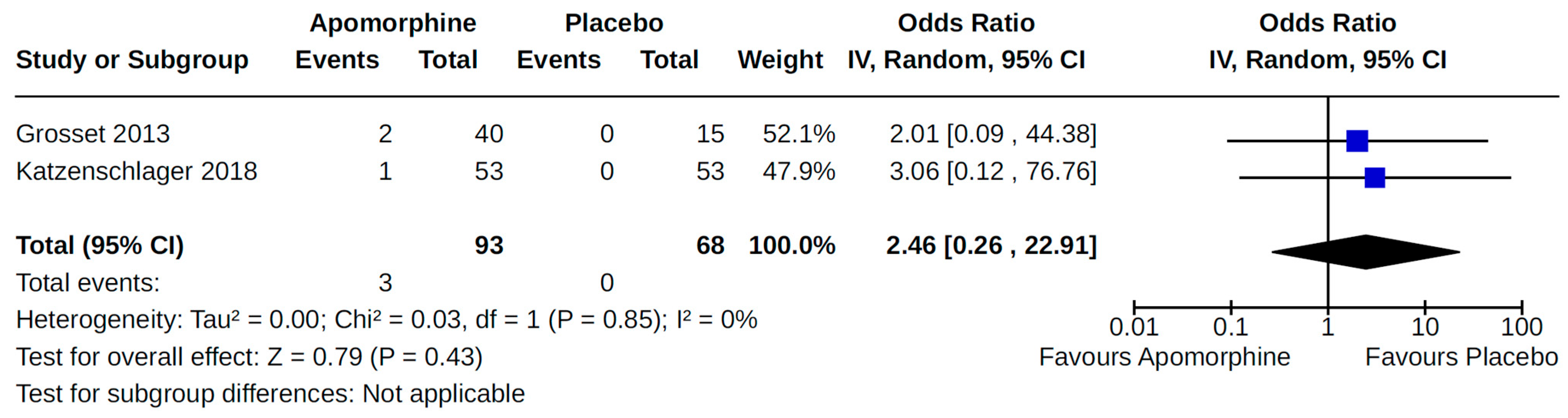Image resolution: width=1568 pixels, height=418 pixels.
Task: Click the Weight column header
Action: click(x=780, y=60)
